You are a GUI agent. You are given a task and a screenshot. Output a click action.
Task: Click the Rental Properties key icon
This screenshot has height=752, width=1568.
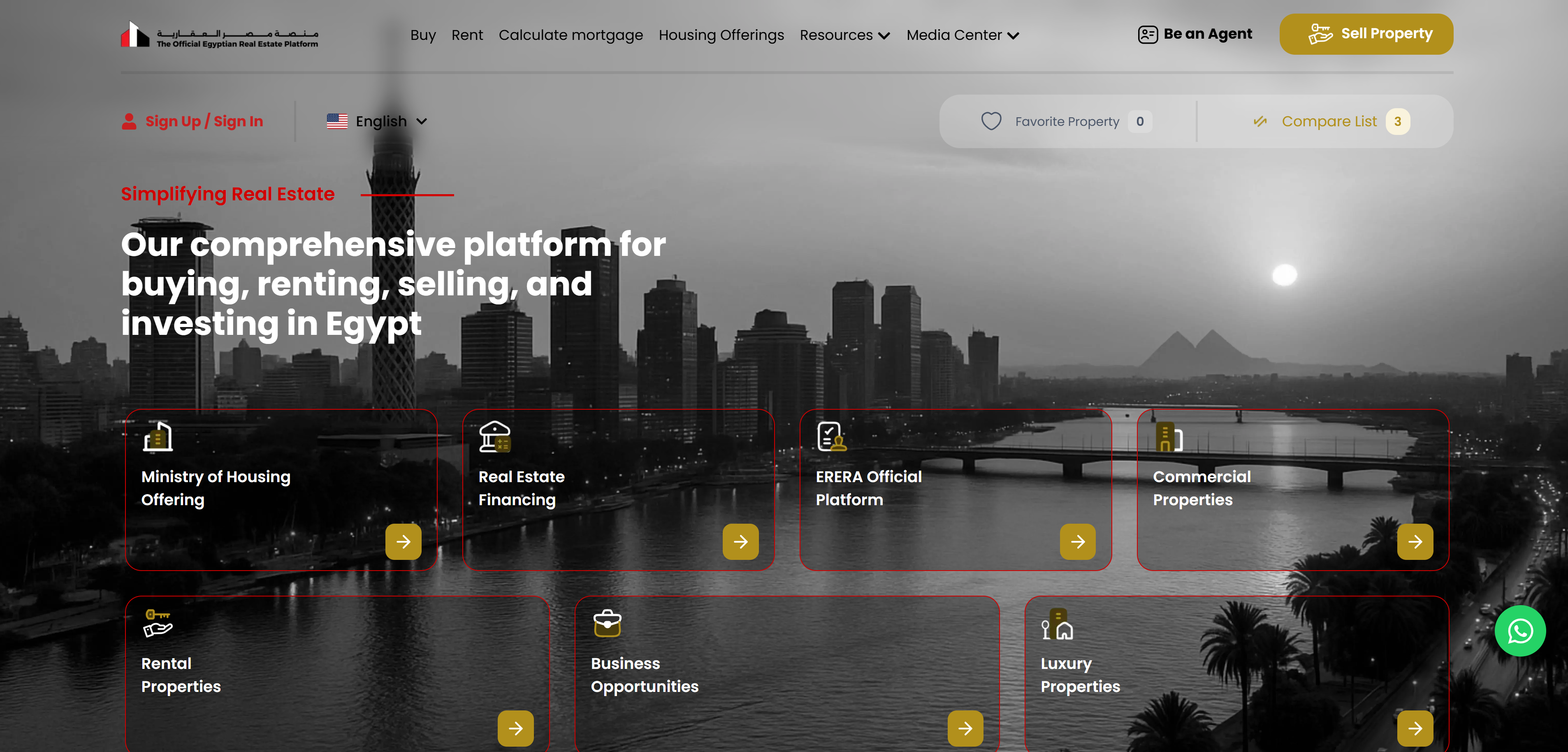[x=157, y=623]
